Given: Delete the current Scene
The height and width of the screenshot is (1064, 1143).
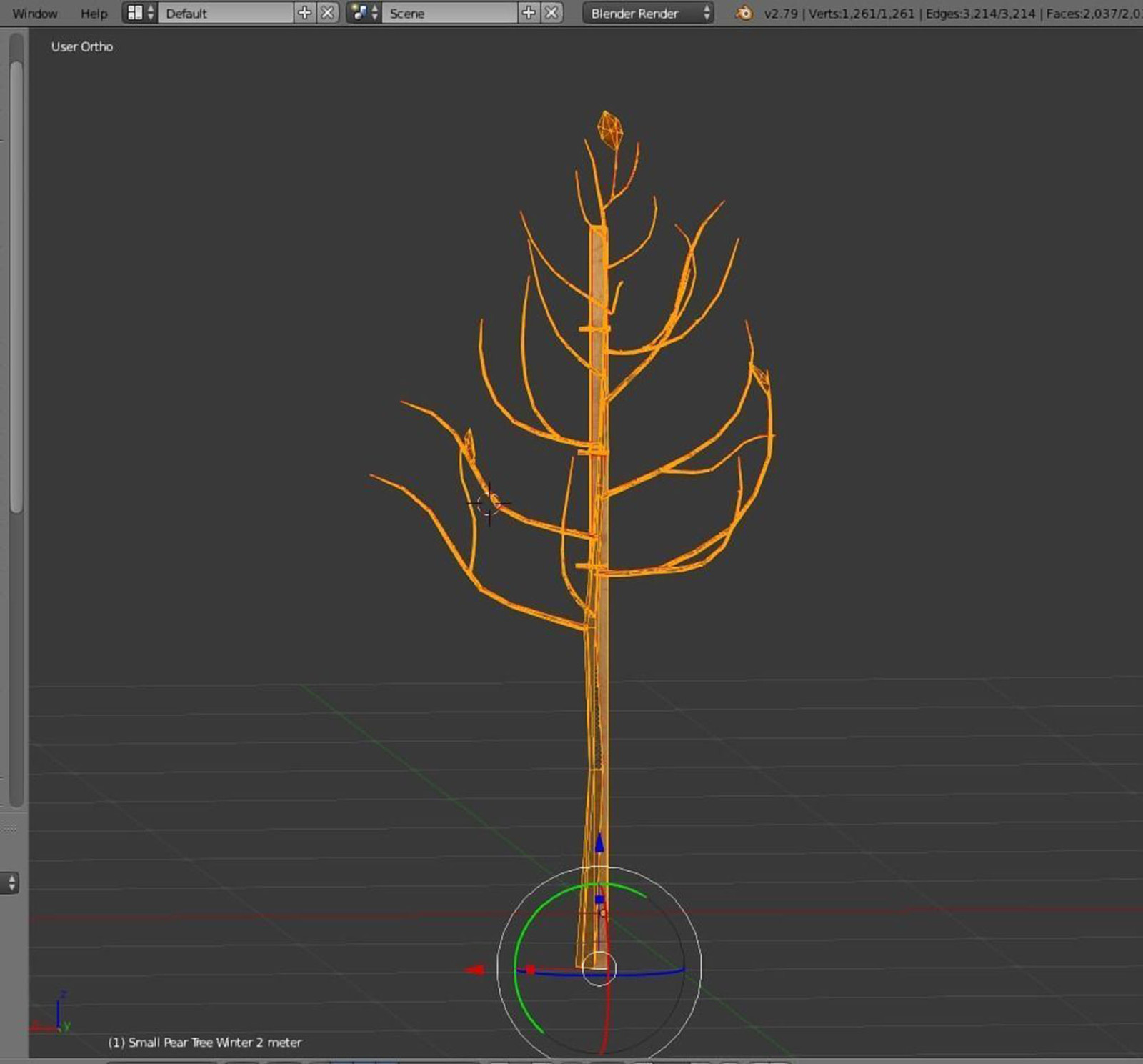Looking at the screenshot, I should click(551, 13).
